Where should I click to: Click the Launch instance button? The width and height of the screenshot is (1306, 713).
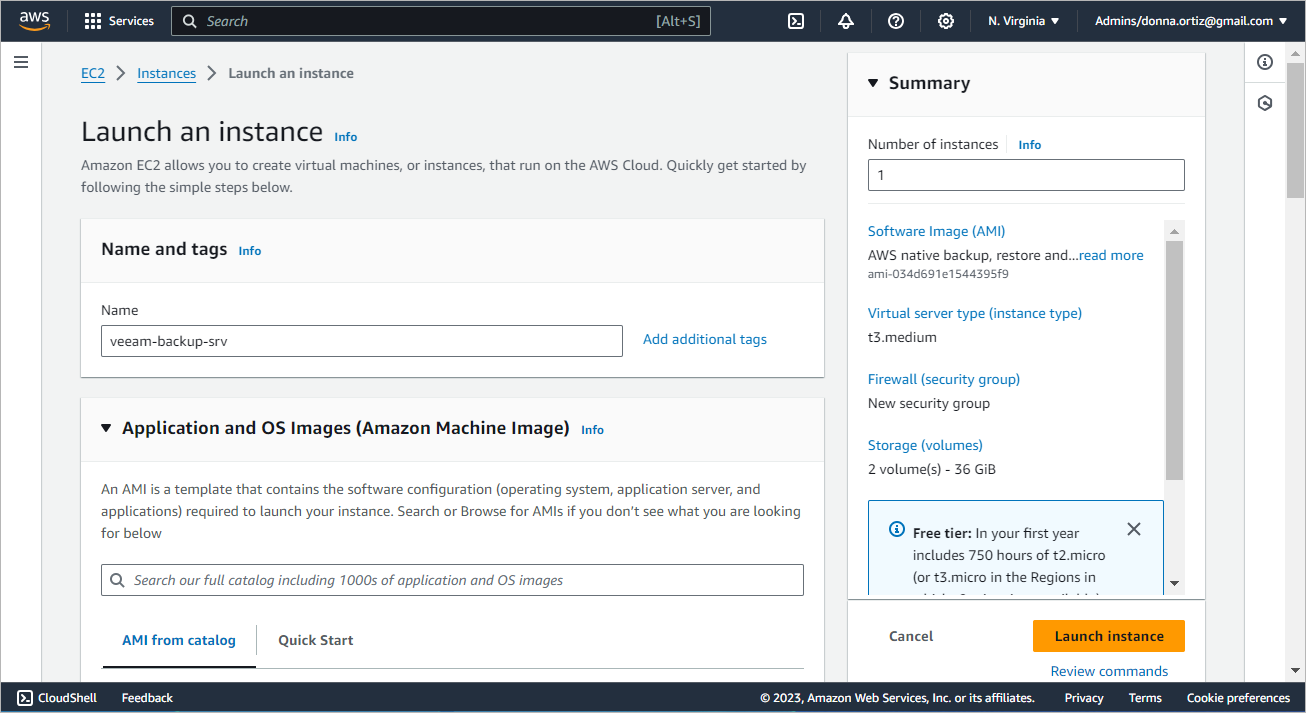point(1108,636)
